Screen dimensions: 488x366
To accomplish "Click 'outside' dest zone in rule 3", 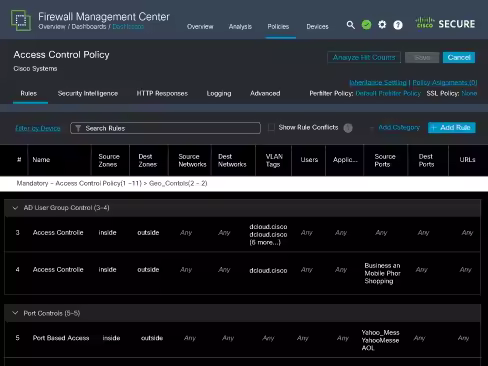I will click(148, 233).
